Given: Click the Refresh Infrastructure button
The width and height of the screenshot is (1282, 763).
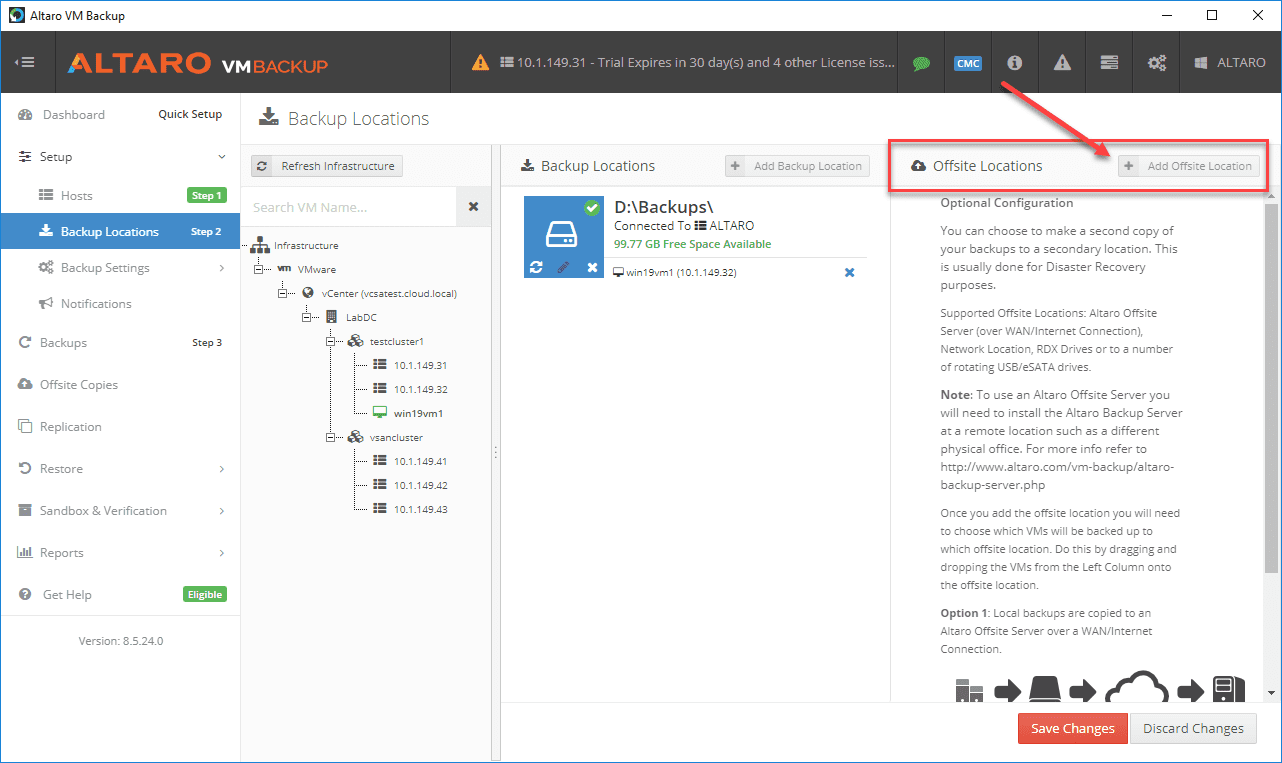Looking at the screenshot, I should point(327,166).
